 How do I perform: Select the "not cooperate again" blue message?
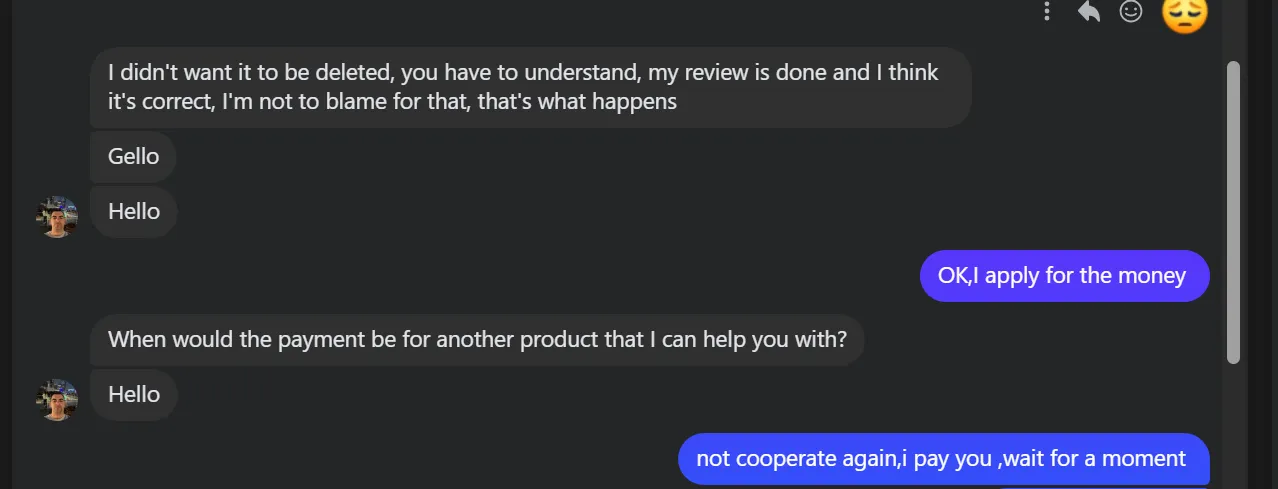(943, 459)
